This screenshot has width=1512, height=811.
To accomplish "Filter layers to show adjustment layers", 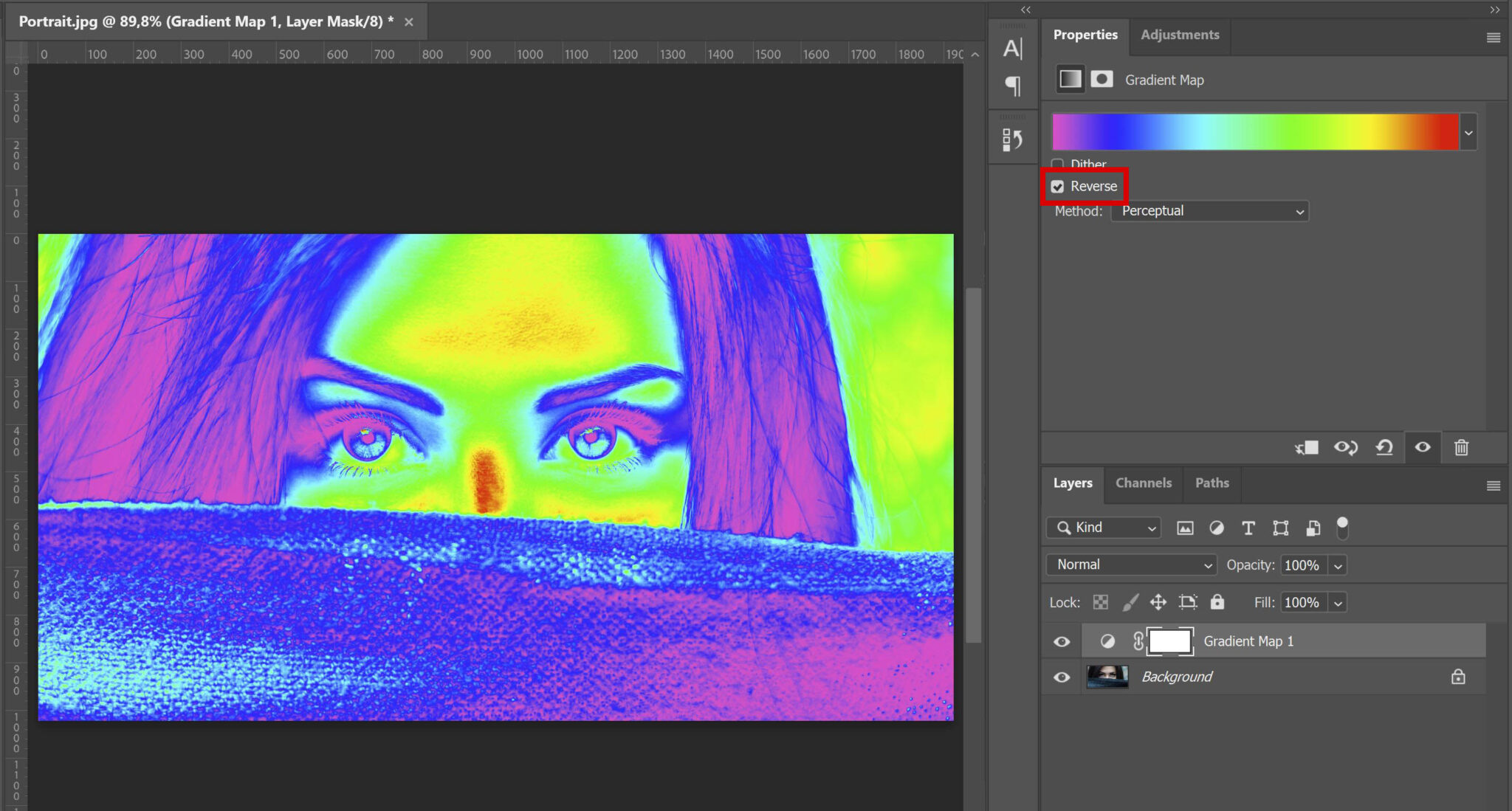I will pos(1216,528).
